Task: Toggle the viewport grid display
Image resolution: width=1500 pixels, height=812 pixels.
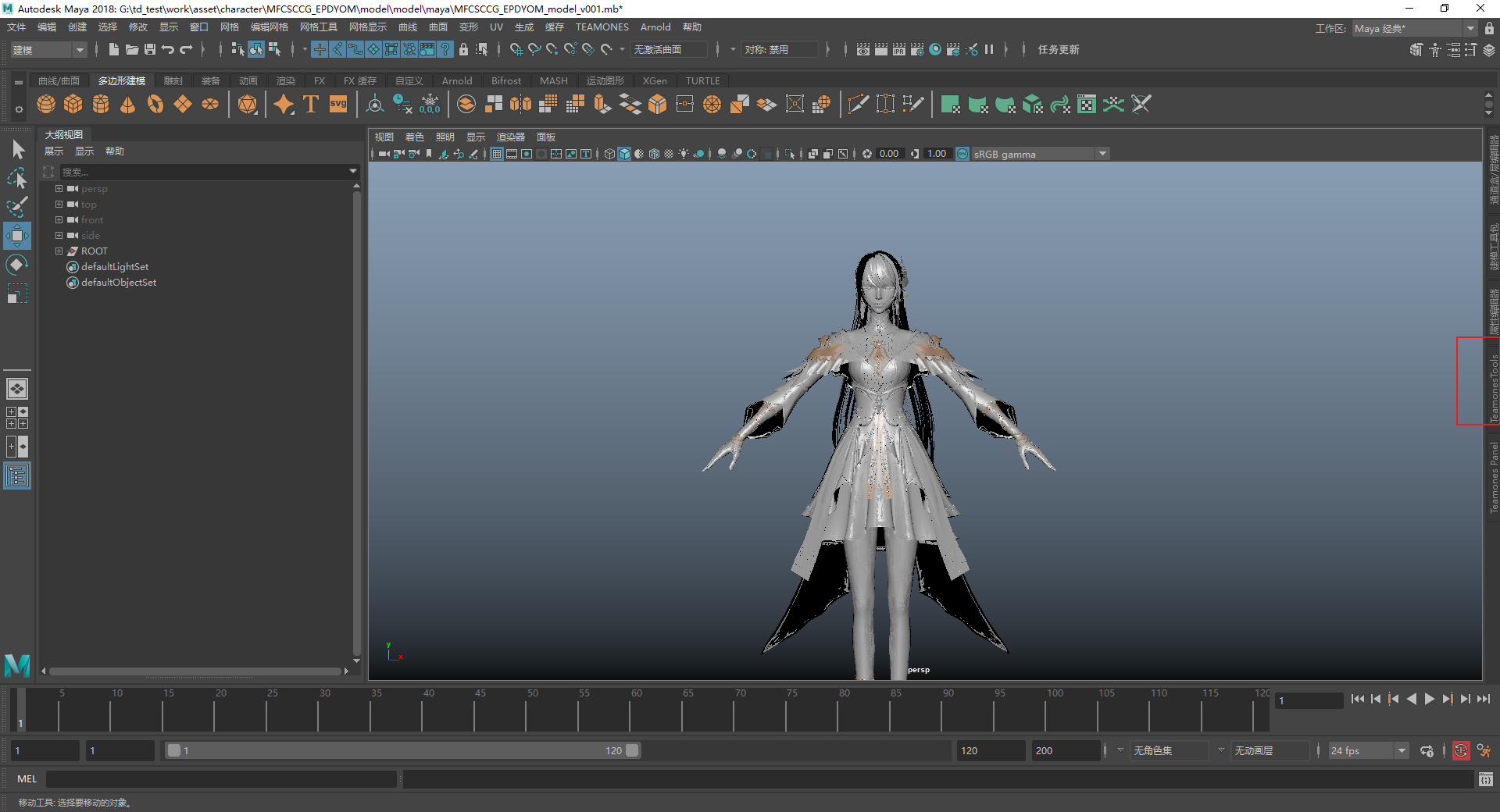Action: (497, 154)
